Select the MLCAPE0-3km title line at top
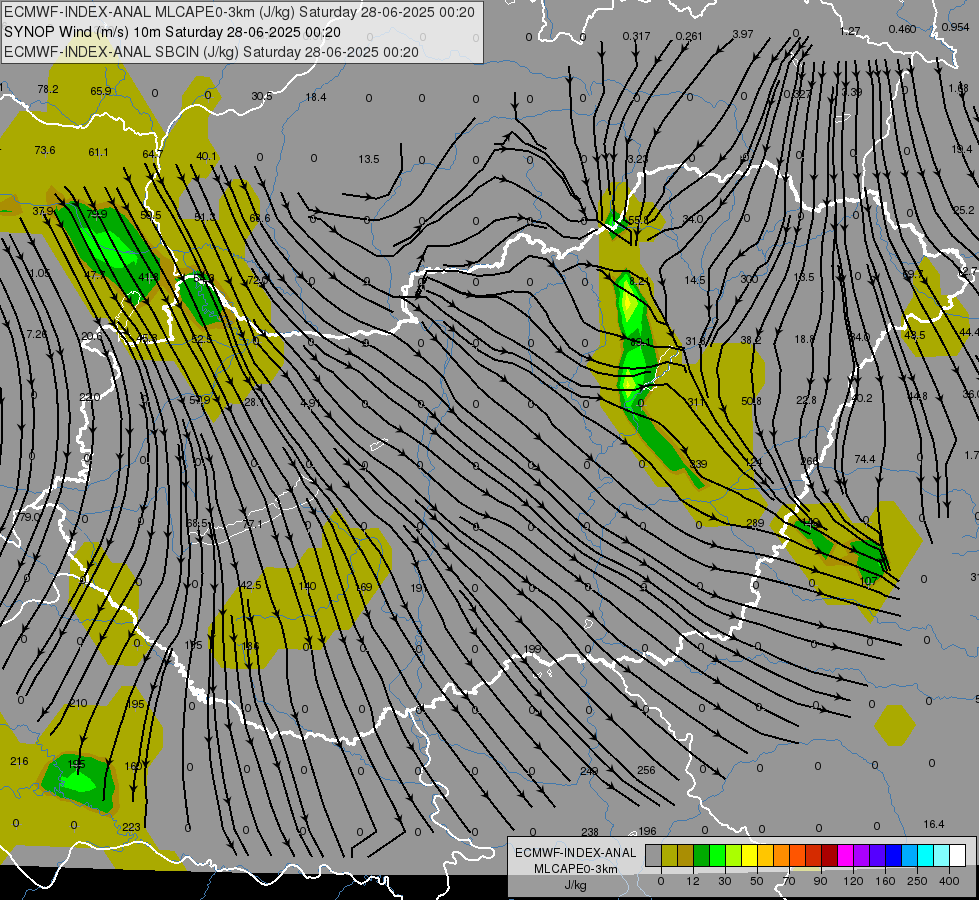 (239, 12)
